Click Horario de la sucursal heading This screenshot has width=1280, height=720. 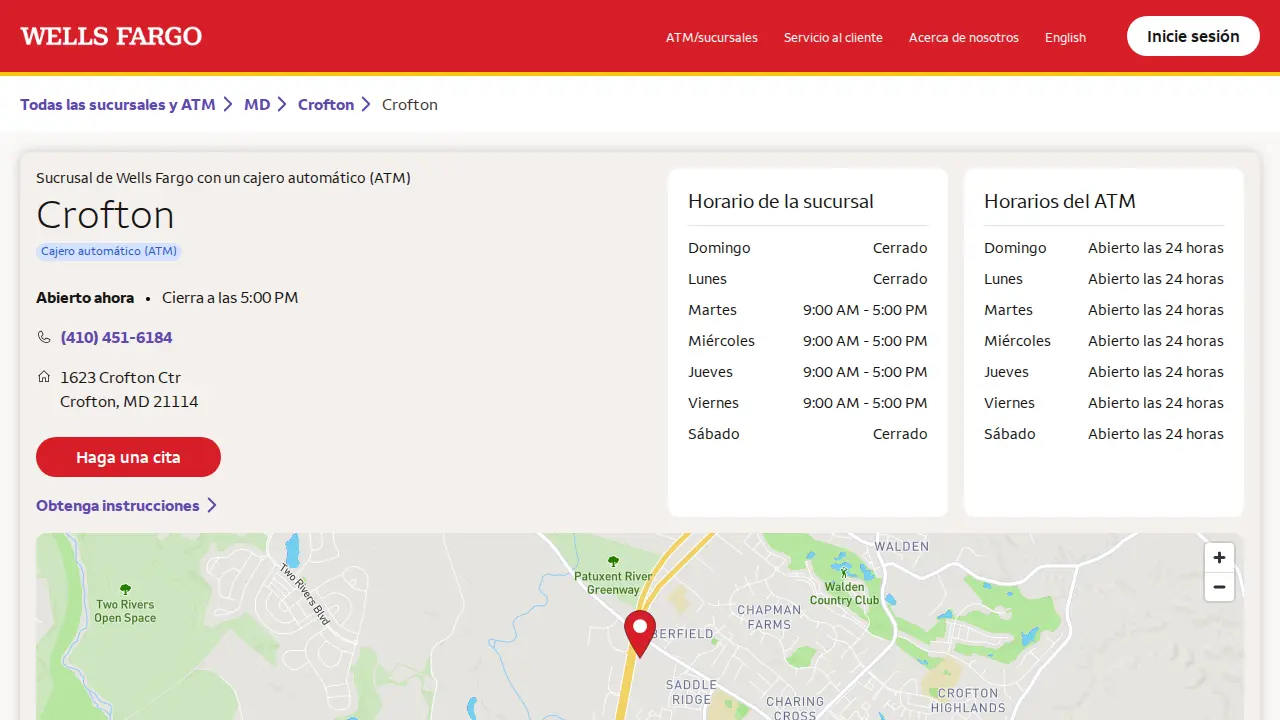[781, 201]
